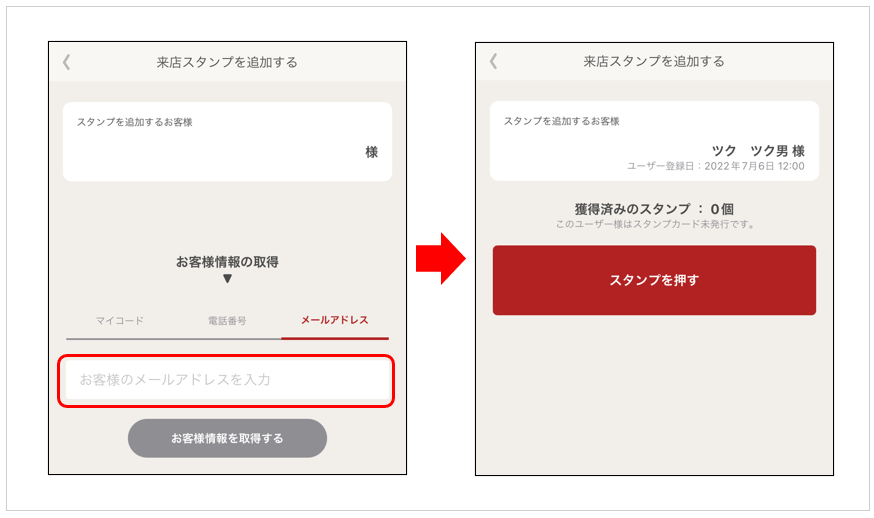Viewport: 874px width, 518px height.
Task: Focus the お客様のメールアドレスを入力 field
Action: pos(227,380)
